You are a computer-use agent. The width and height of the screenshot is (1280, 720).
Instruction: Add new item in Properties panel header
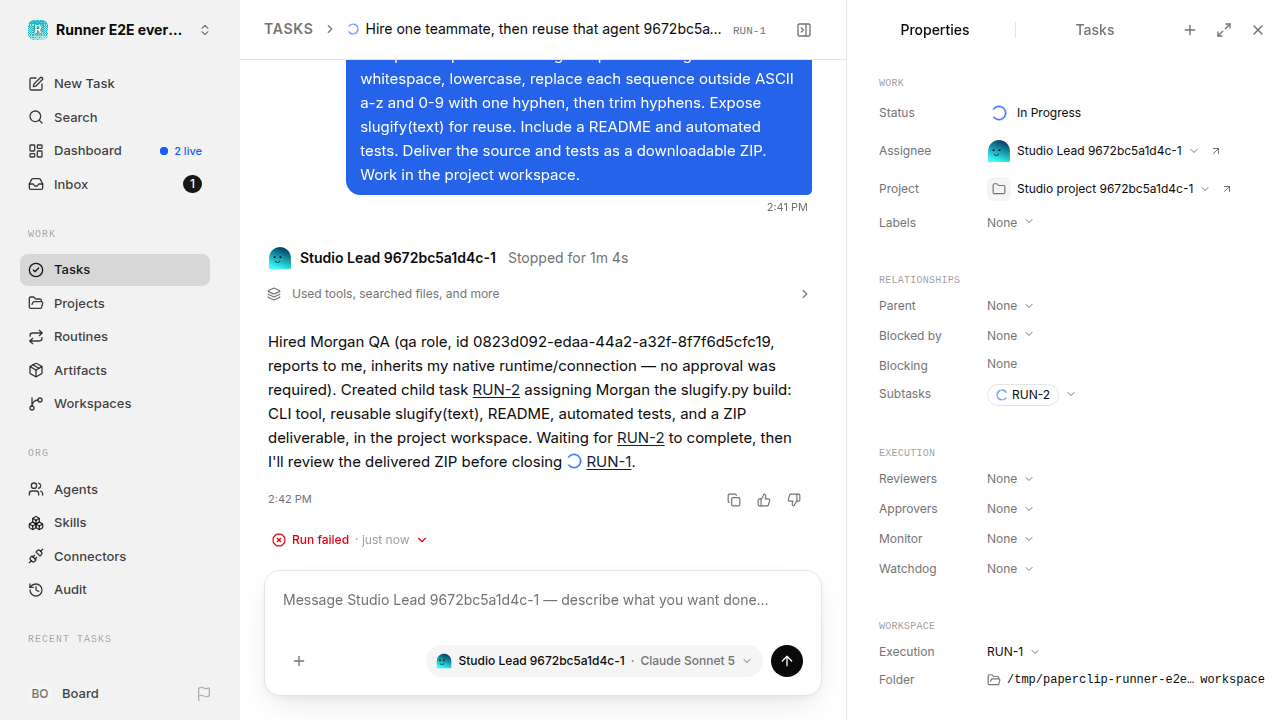(1190, 30)
